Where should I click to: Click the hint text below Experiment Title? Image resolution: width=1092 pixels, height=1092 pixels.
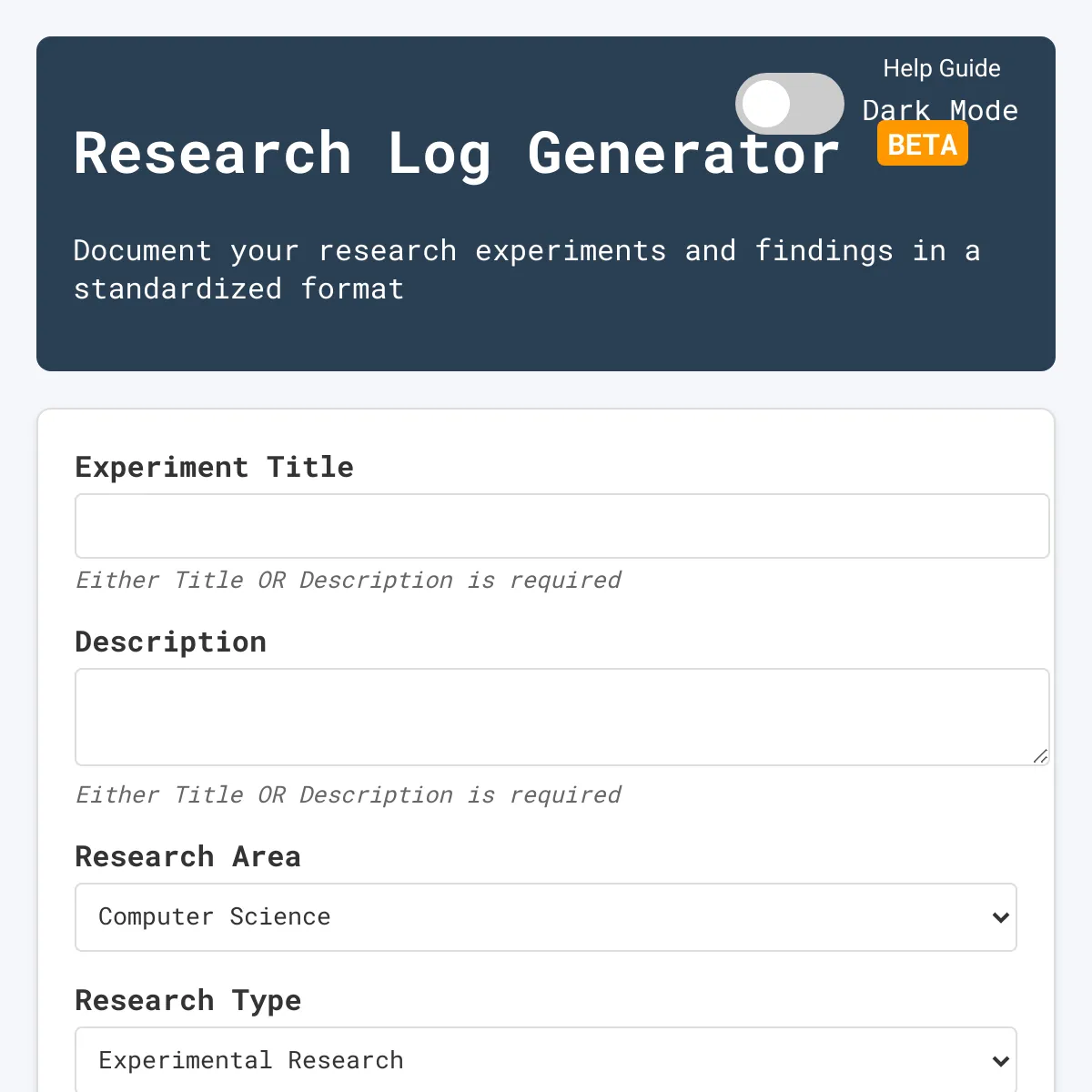(x=348, y=581)
